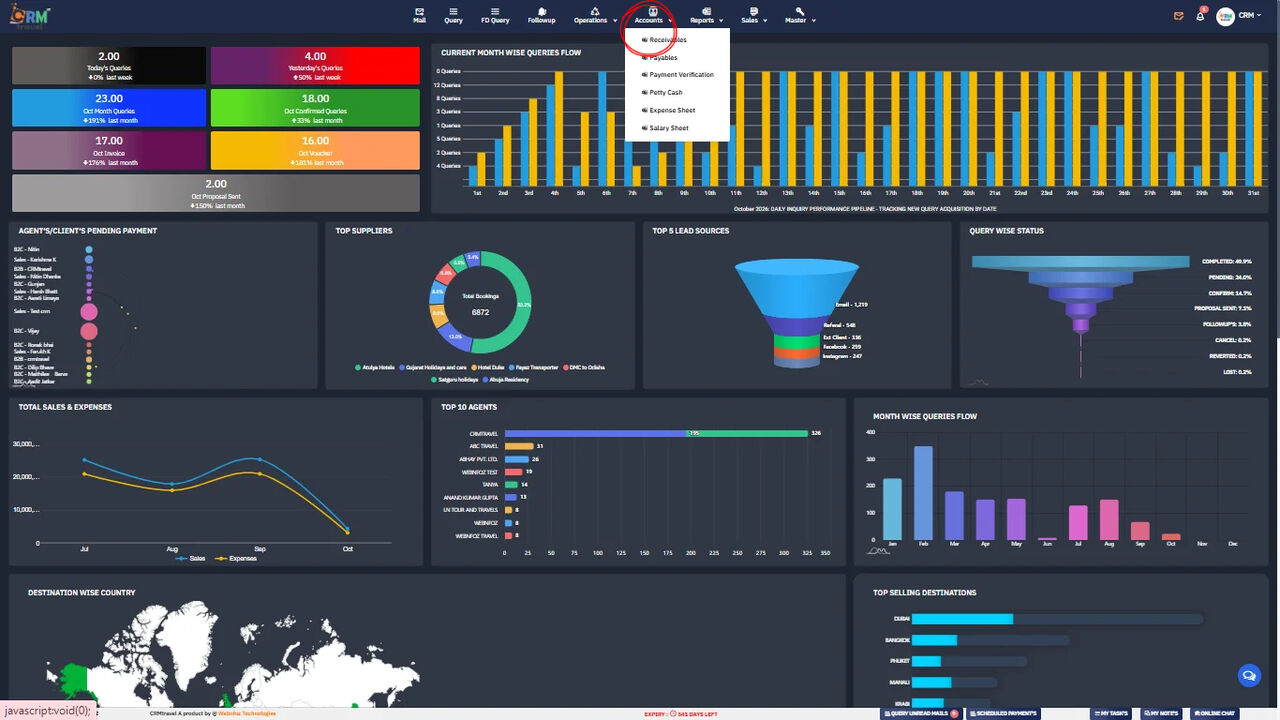Viewport: 1280px width, 720px height.
Task: Open the CRM user profile dropdown arrow
Action: [1259, 16]
